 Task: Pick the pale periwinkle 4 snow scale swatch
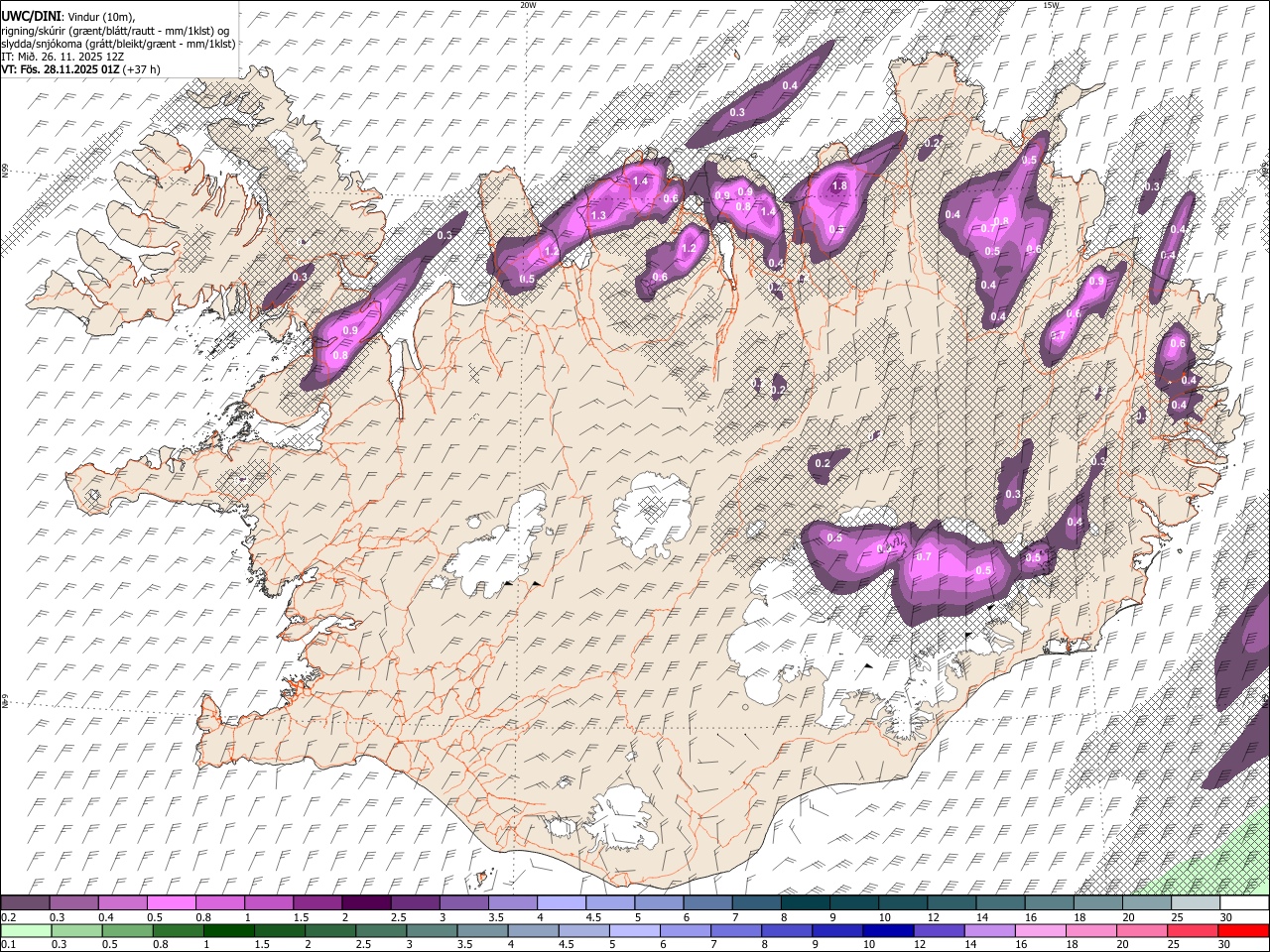(x=561, y=903)
